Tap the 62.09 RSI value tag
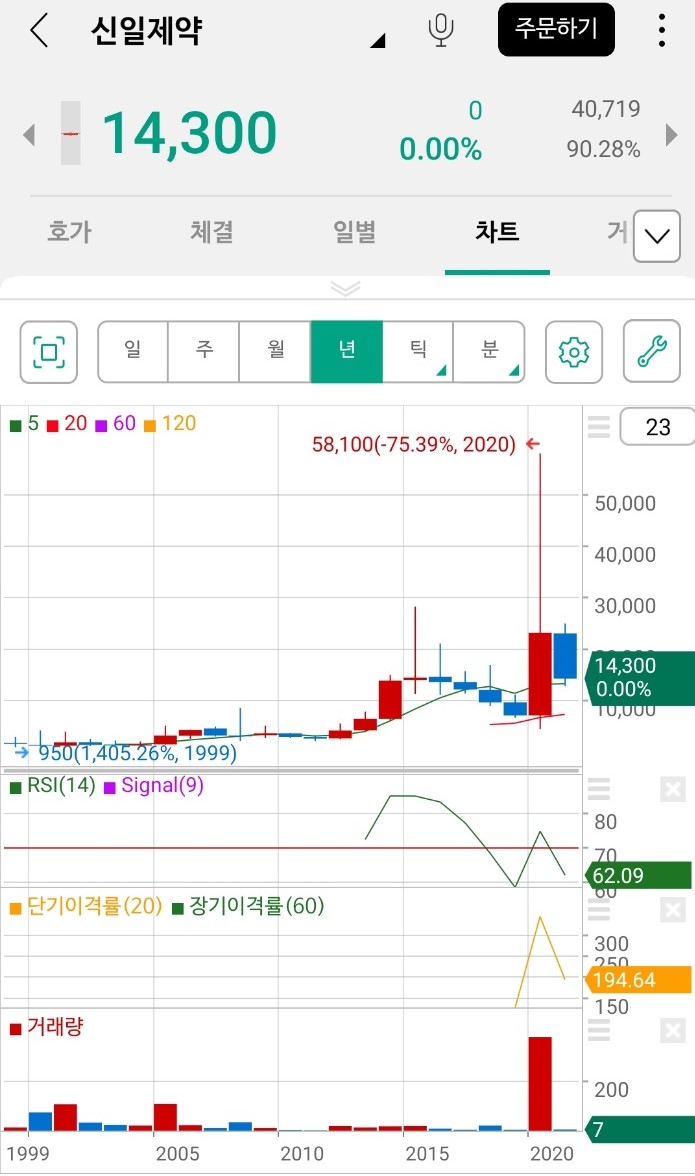Viewport: 695px width, 1176px height. click(x=638, y=875)
